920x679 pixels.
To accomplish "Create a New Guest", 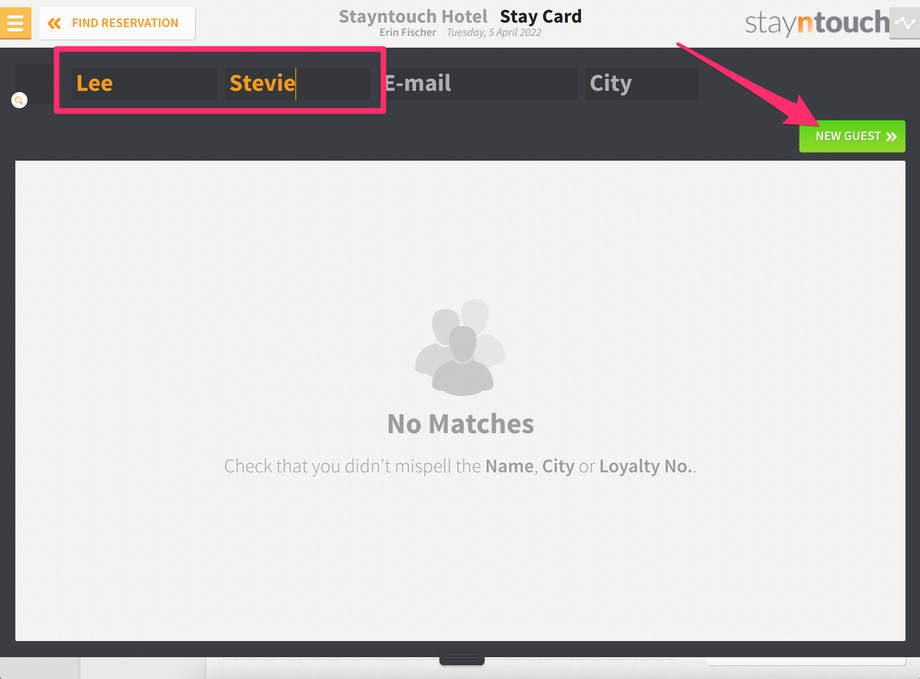I will tap(852, 136).
